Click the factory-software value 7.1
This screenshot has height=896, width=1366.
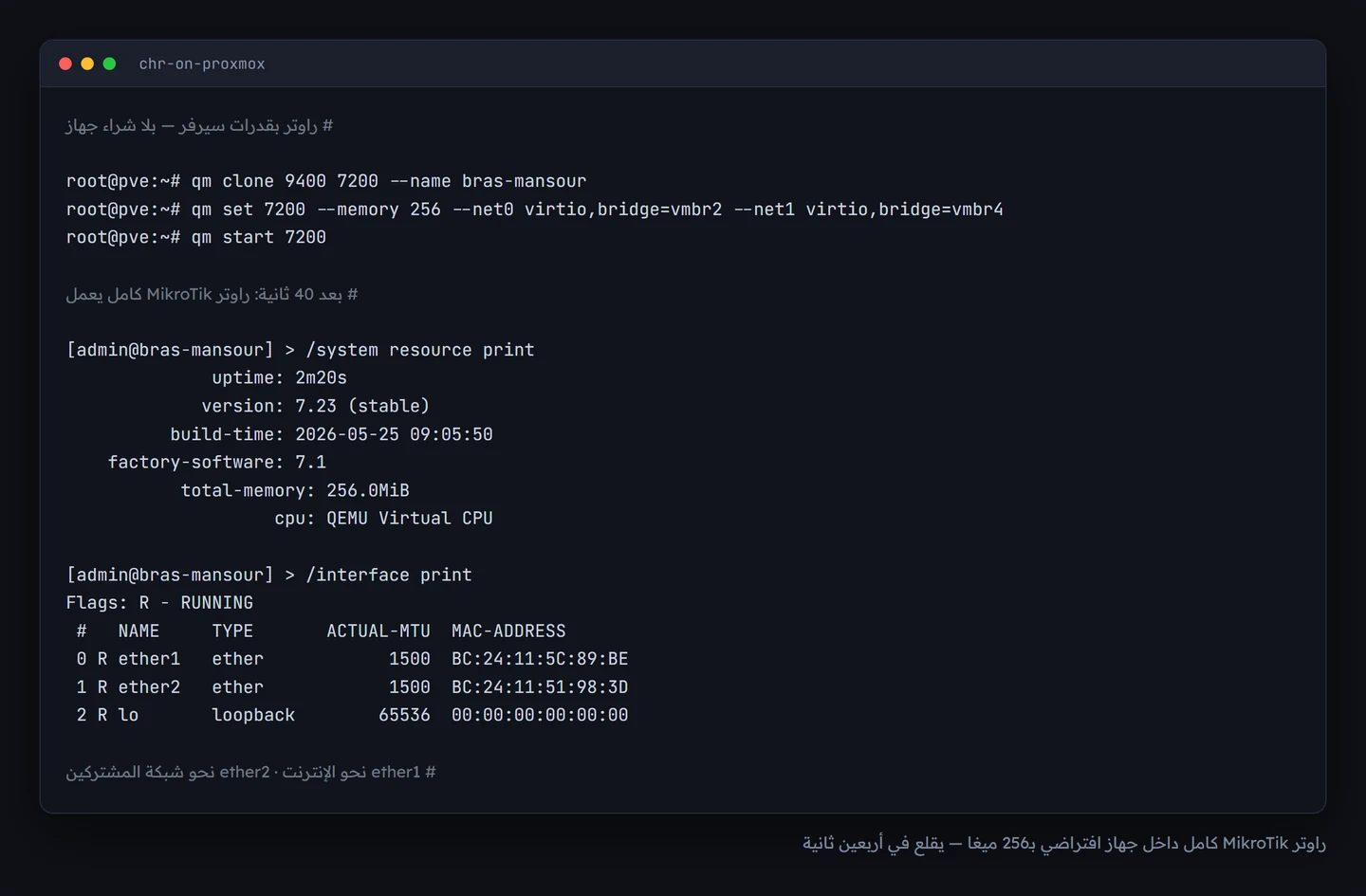coord(310,462)
